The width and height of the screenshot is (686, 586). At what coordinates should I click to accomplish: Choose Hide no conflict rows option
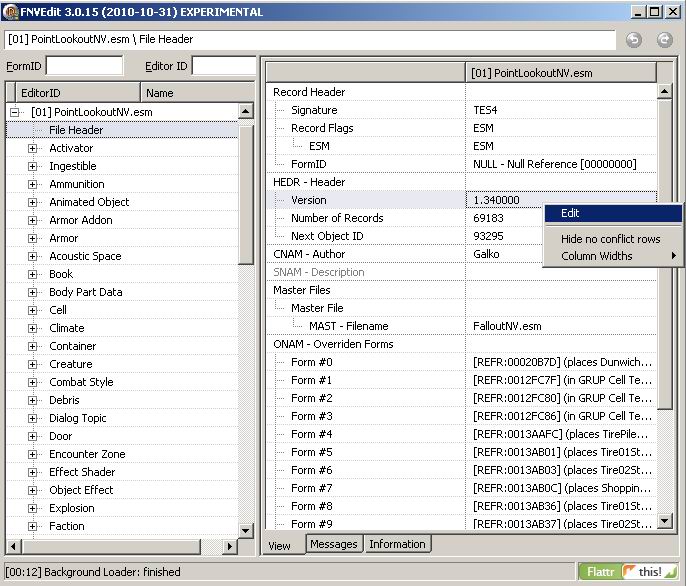610,239
